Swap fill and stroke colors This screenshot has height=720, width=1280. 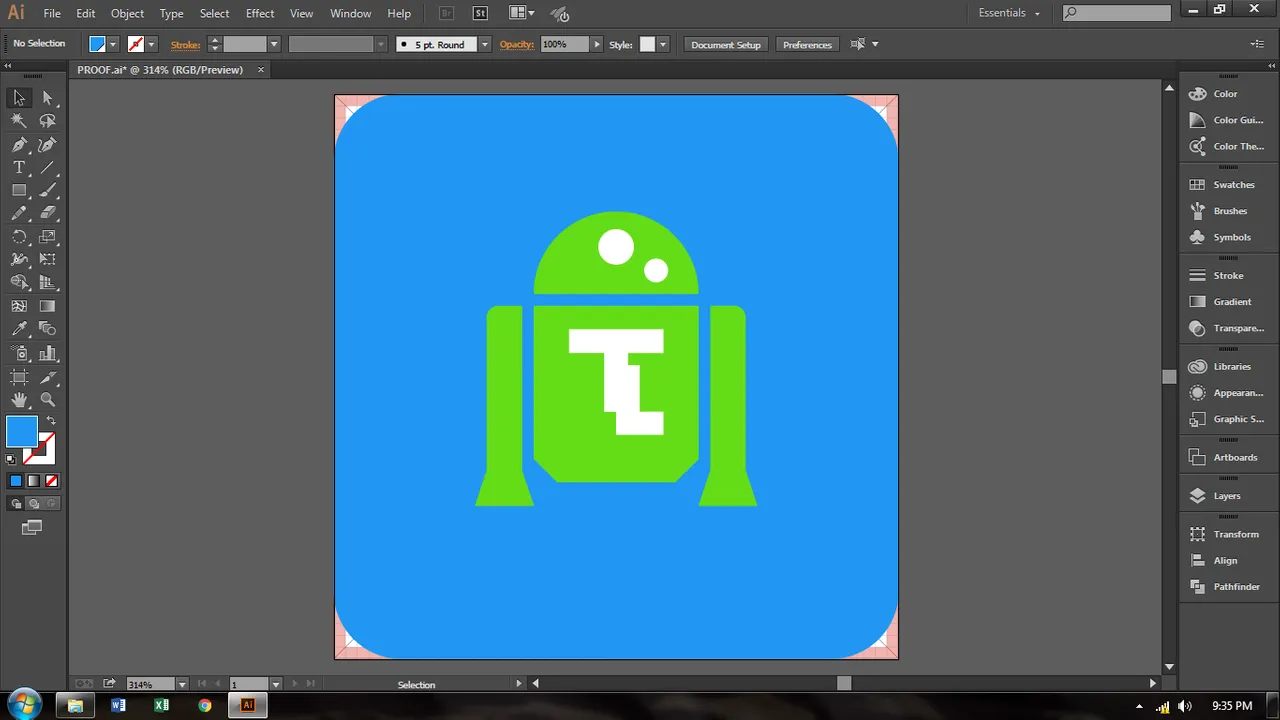point(51,421)
